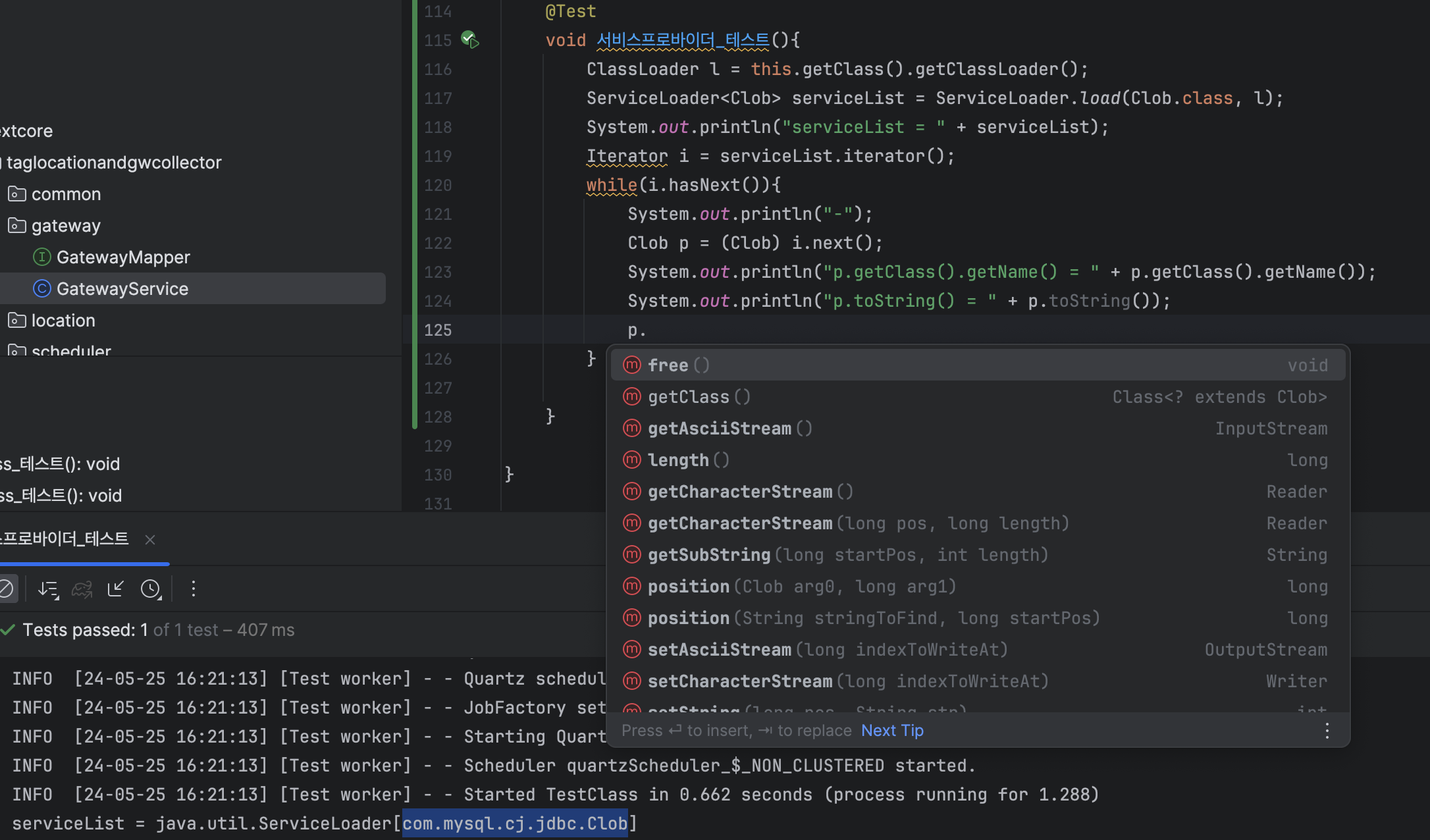Open the sort tests dropdown icon
The height and width of the screenshot is (840, 1430).
pyautogui.click(x=48, y=589)
